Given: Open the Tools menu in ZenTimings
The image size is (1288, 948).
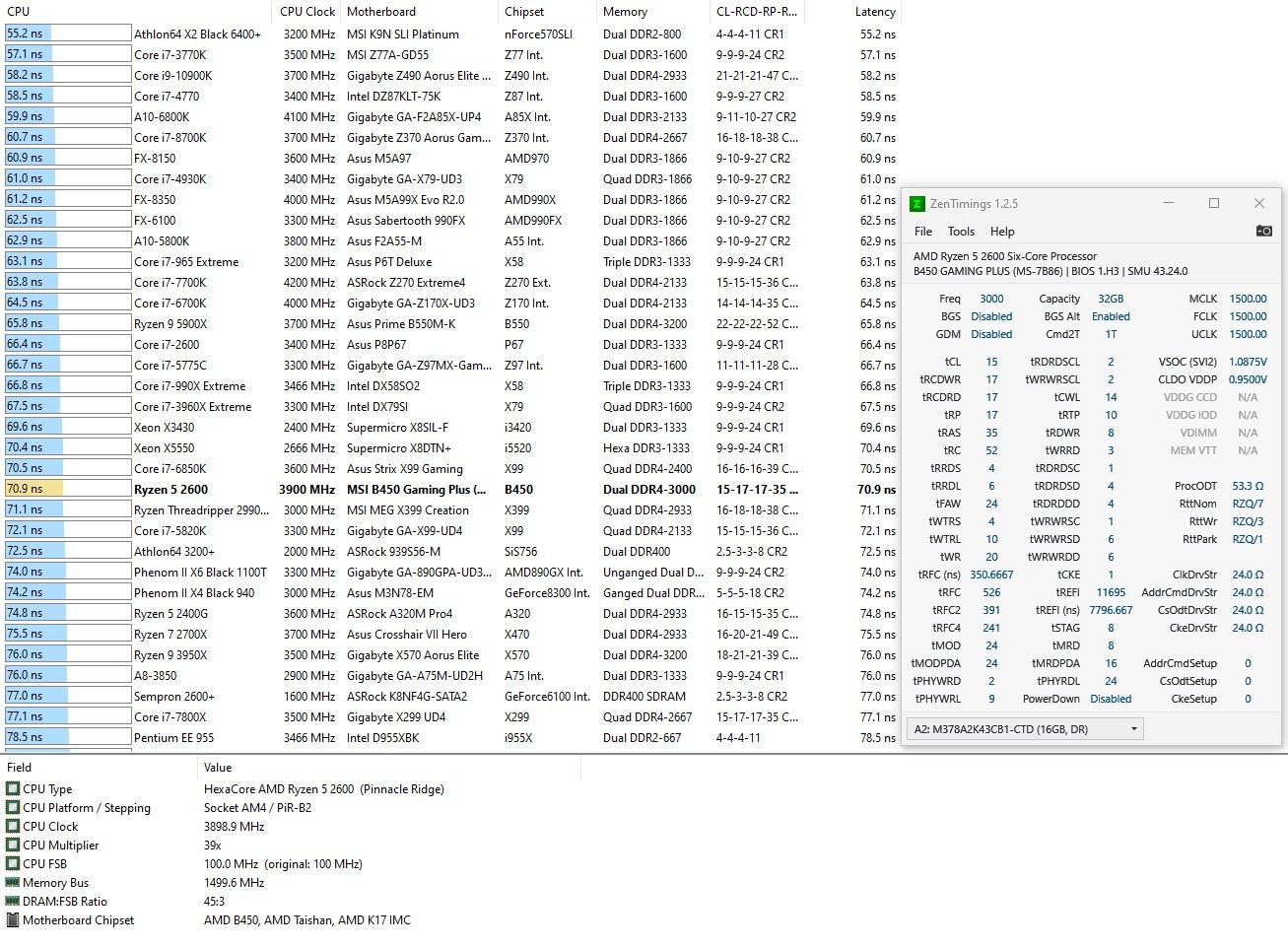Looking at the screenshot, I should (961, 232).
